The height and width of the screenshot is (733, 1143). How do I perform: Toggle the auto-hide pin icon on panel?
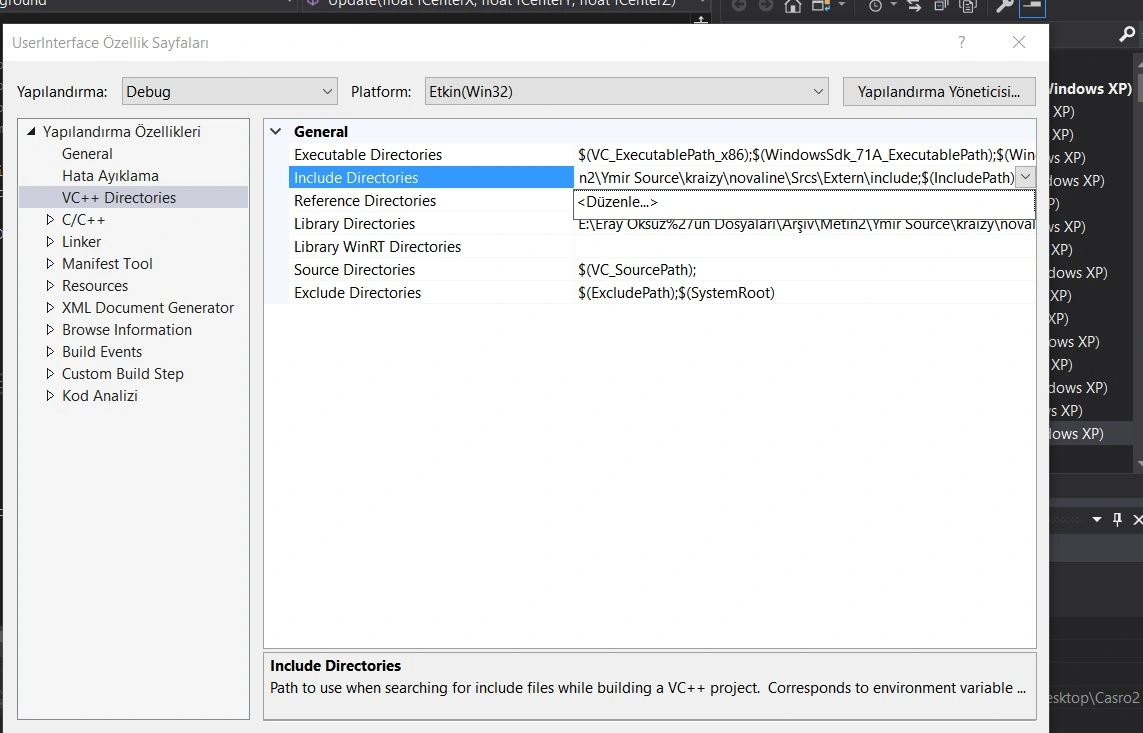[1118, 519]
